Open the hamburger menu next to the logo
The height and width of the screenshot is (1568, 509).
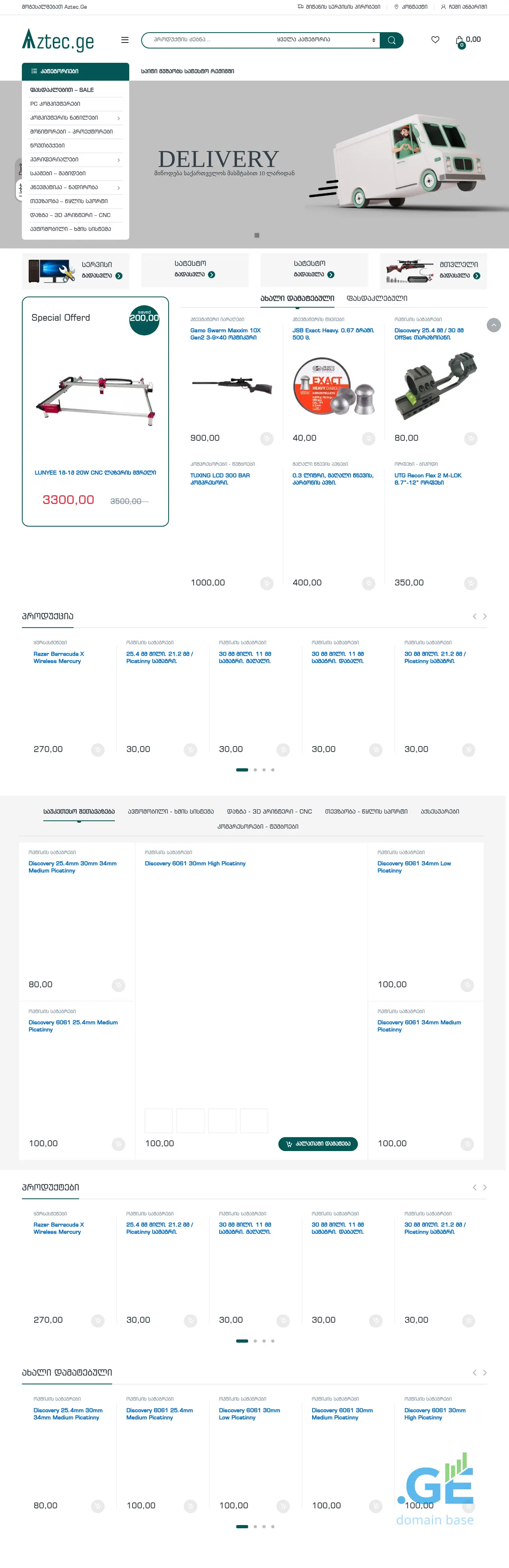[x=125, y=40]
